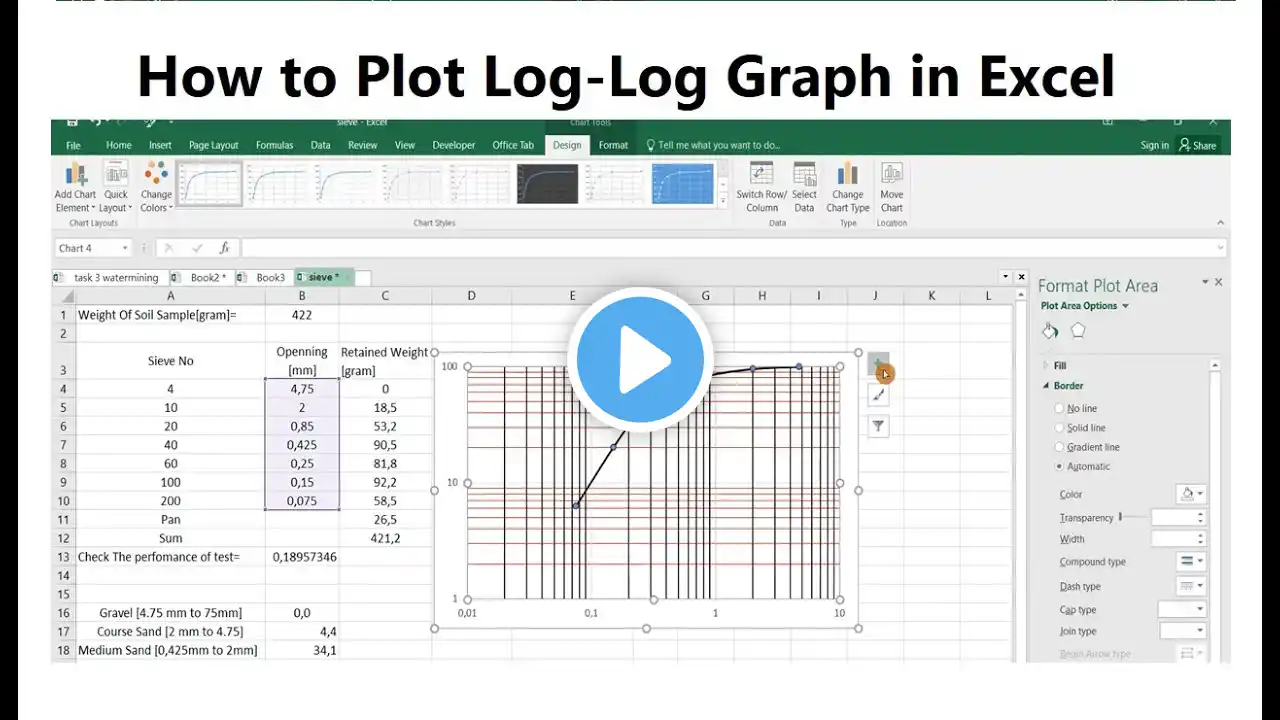Click Select Data button
The height and width of the screenshot is (720, 1280).
[x=804, y=187]
